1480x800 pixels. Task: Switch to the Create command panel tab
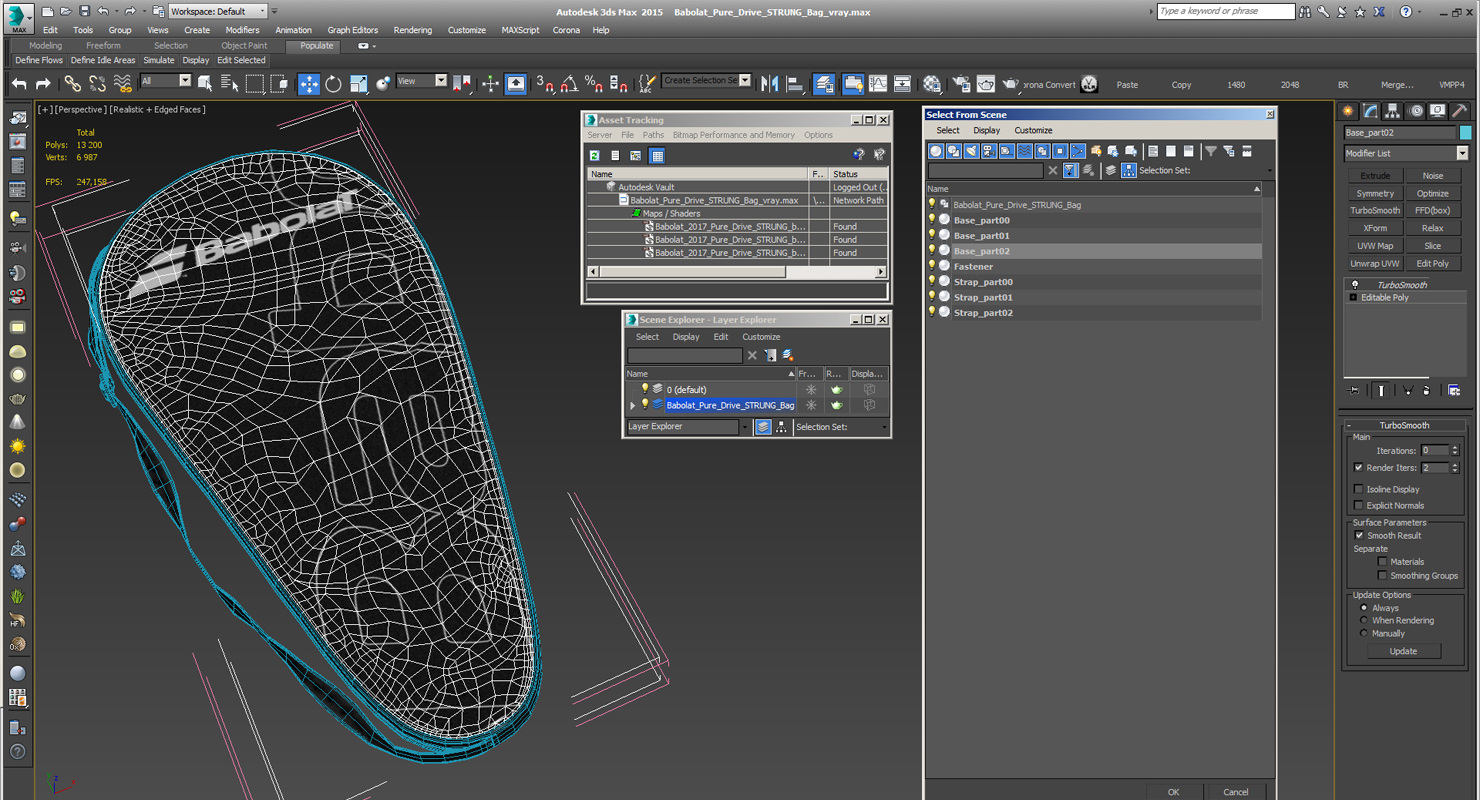pos(1349,111)
